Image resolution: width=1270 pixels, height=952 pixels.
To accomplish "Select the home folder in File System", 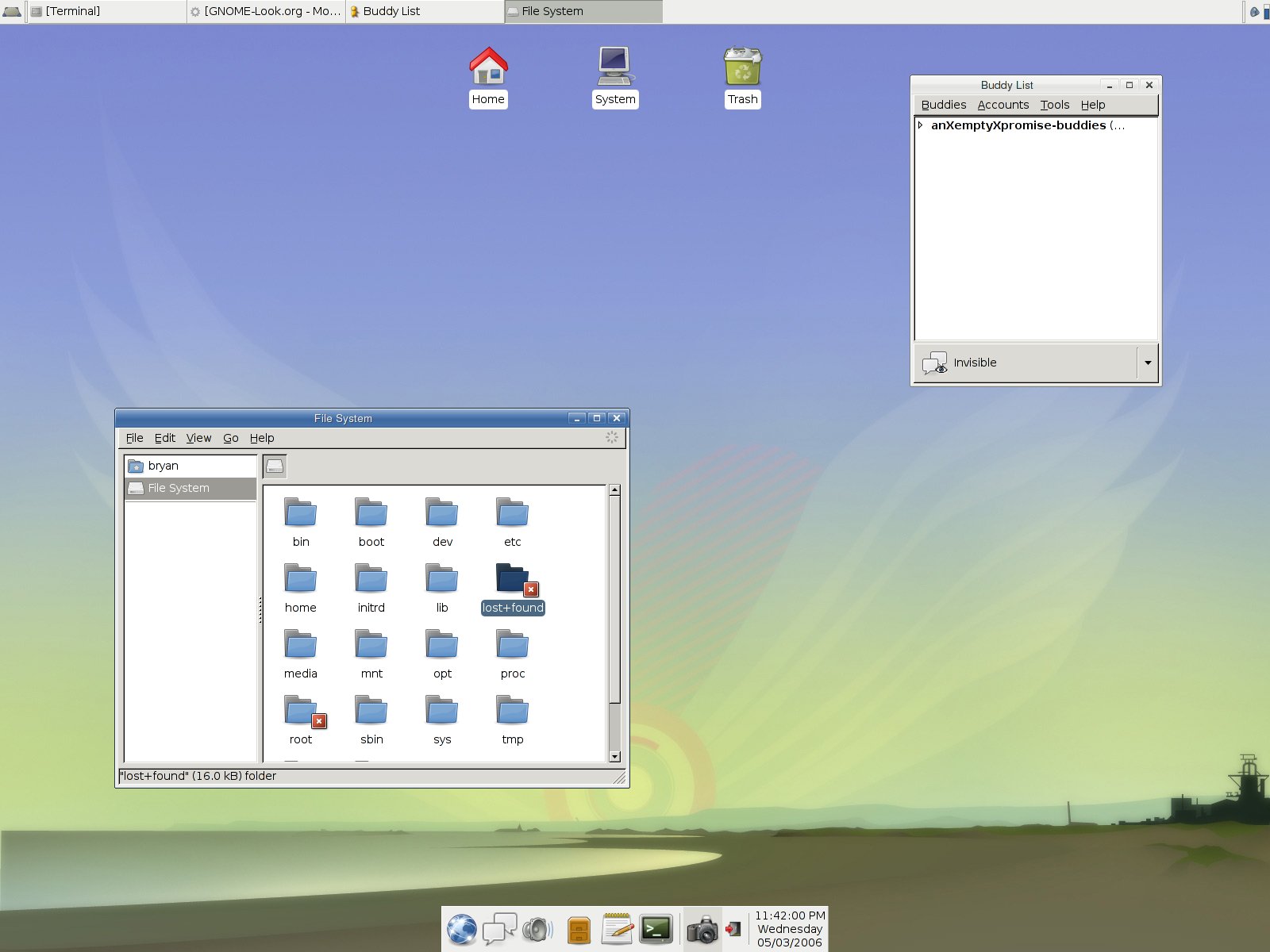I will (301, 589).
